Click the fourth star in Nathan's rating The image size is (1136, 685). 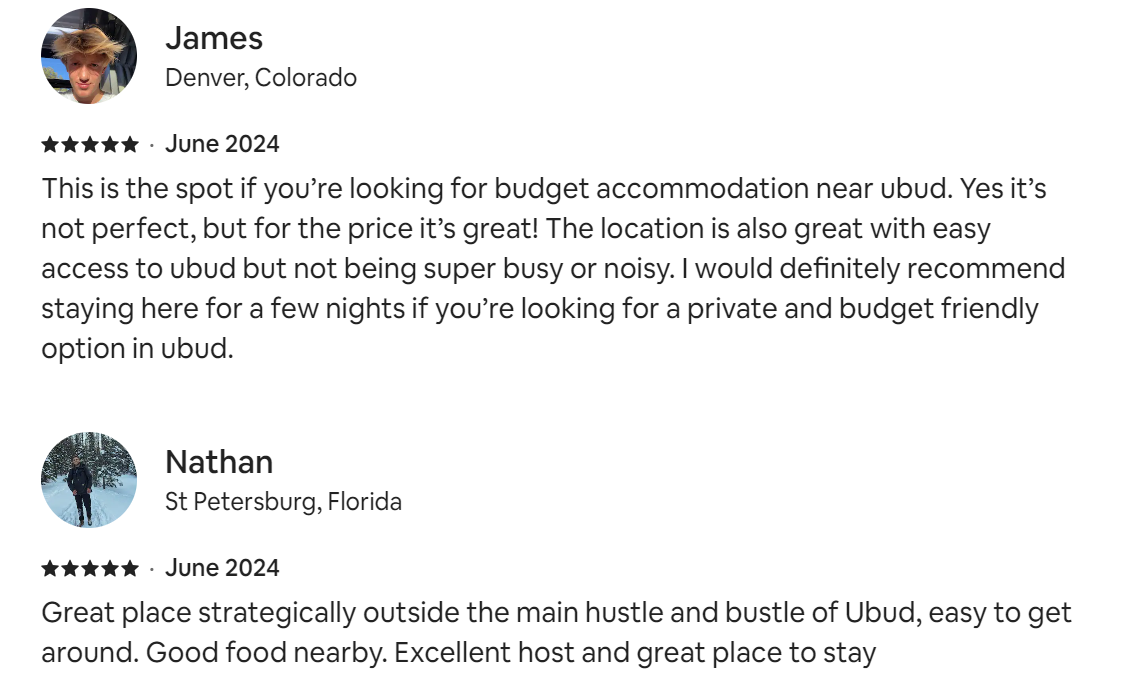110,569
